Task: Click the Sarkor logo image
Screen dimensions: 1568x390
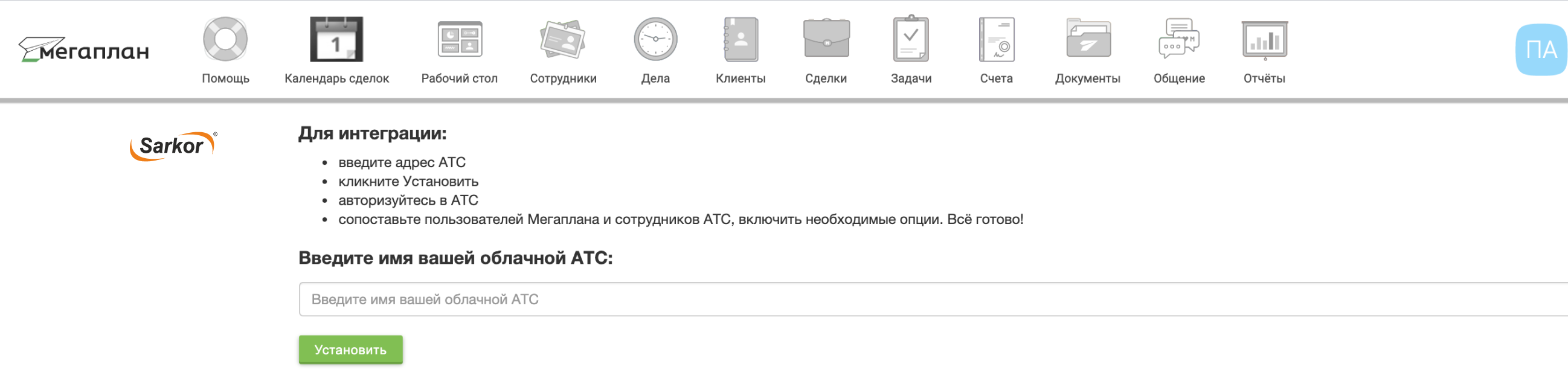Action: tap(173, 146)
